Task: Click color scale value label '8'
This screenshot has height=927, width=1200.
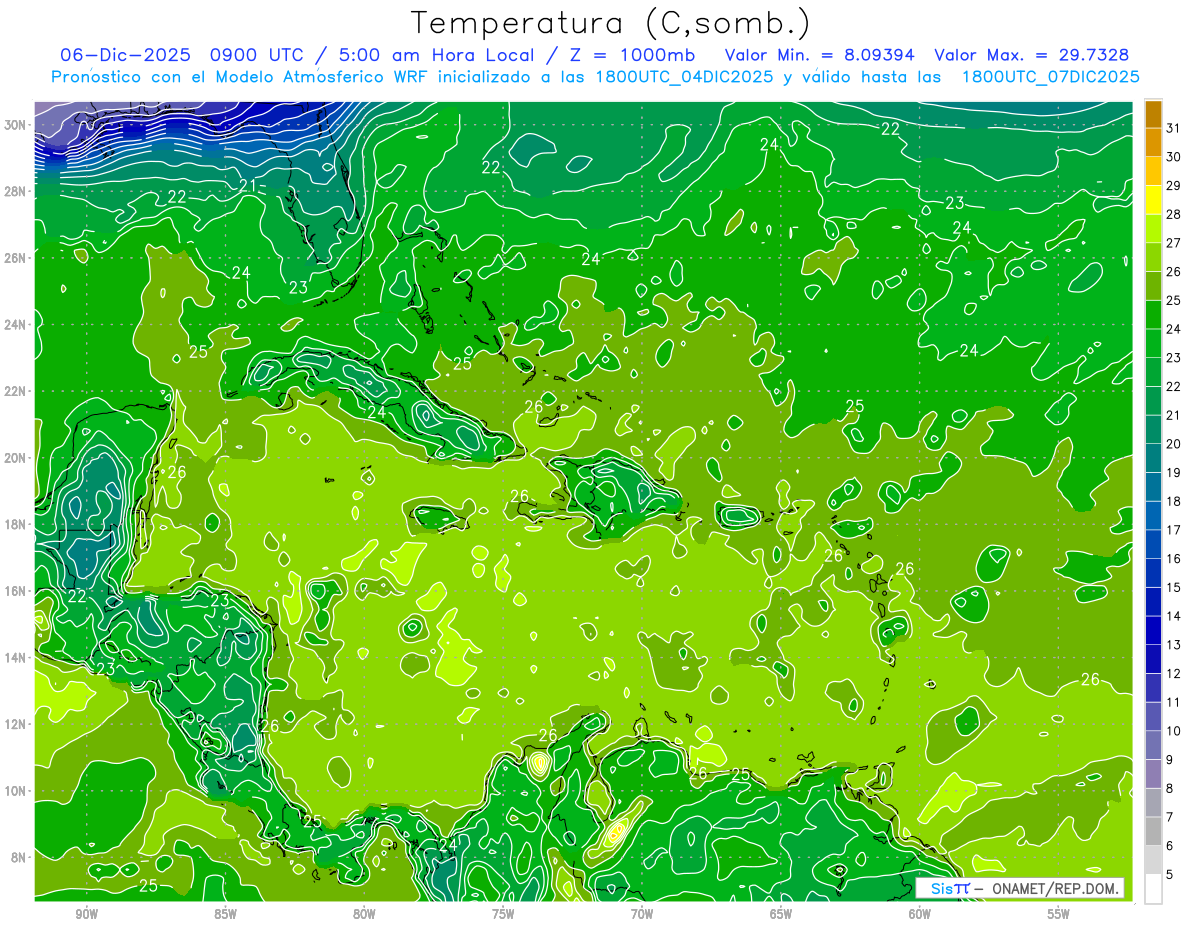Action: [x=1171, y=788]
